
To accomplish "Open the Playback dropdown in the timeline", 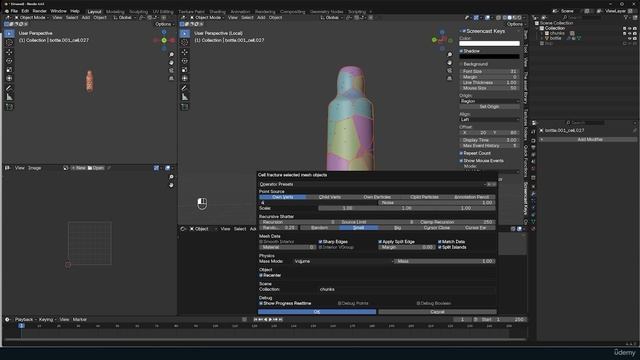I will coord(25,320).
